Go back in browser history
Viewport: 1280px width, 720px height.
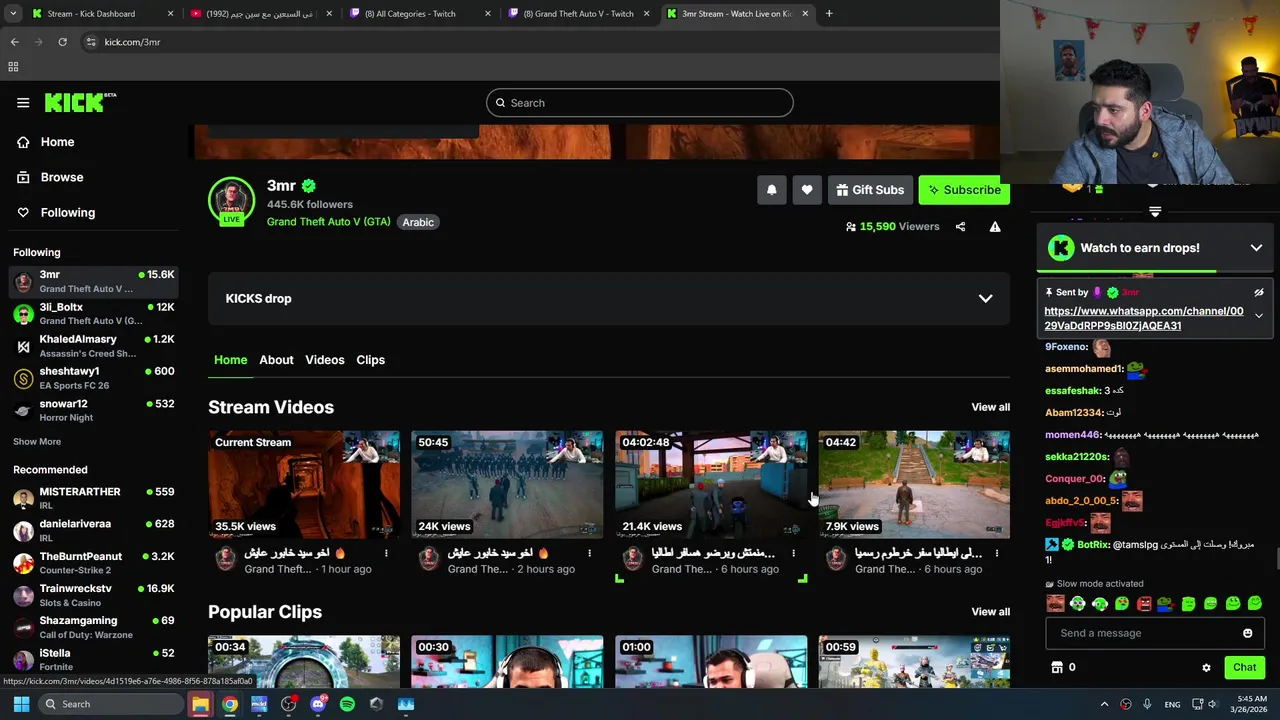[14, 42]
